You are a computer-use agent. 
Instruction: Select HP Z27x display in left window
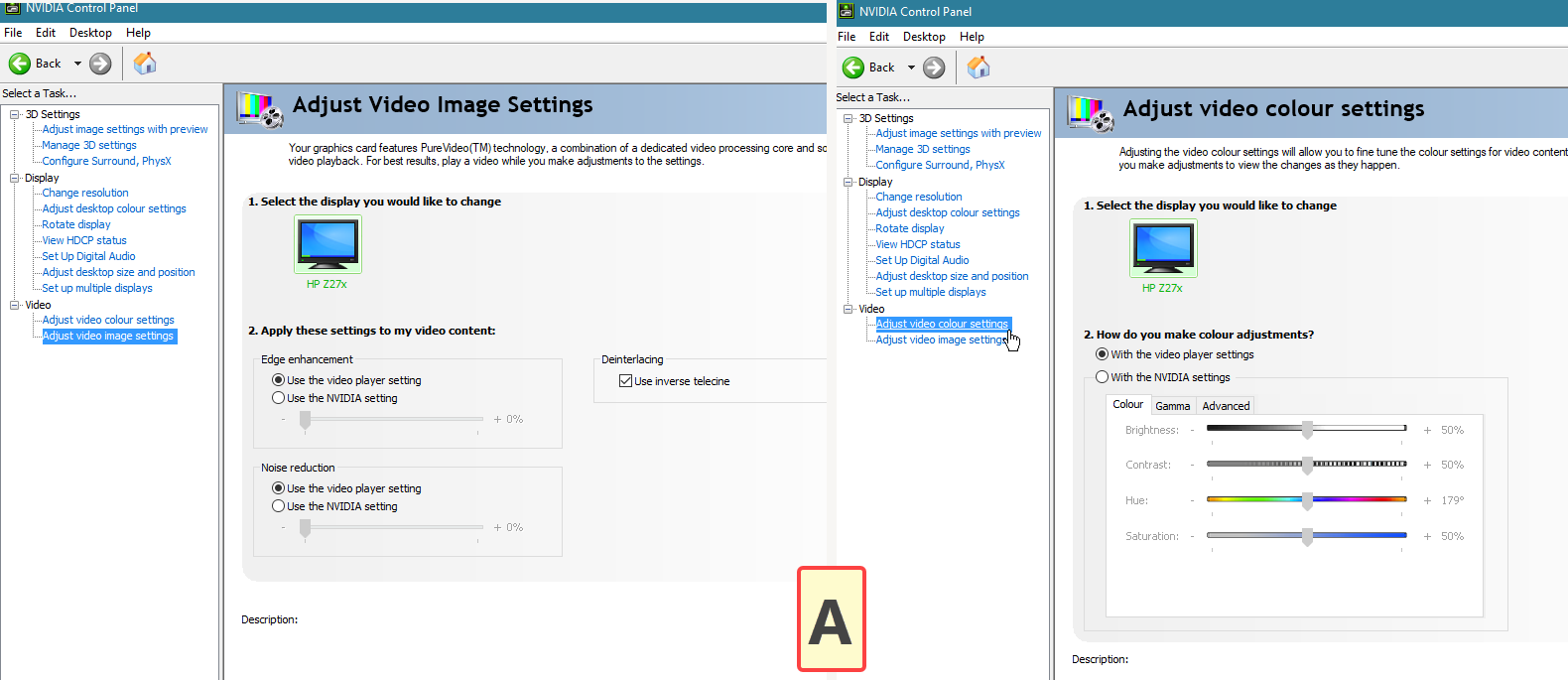(327, 244)
